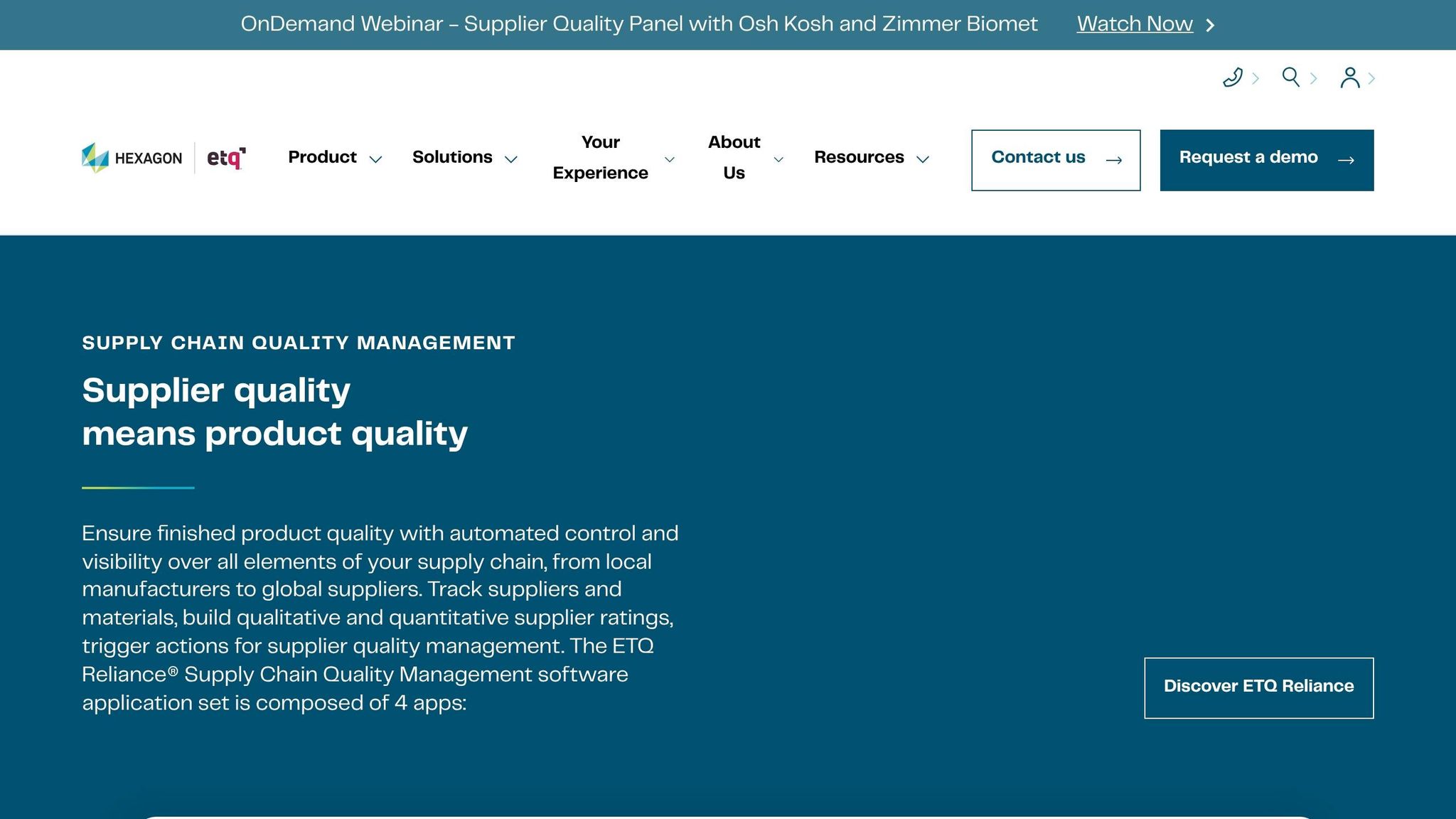This screenshot has width=1456, height=819.
Task: Click arrow icon in Request a demo
Action: 1346,161
